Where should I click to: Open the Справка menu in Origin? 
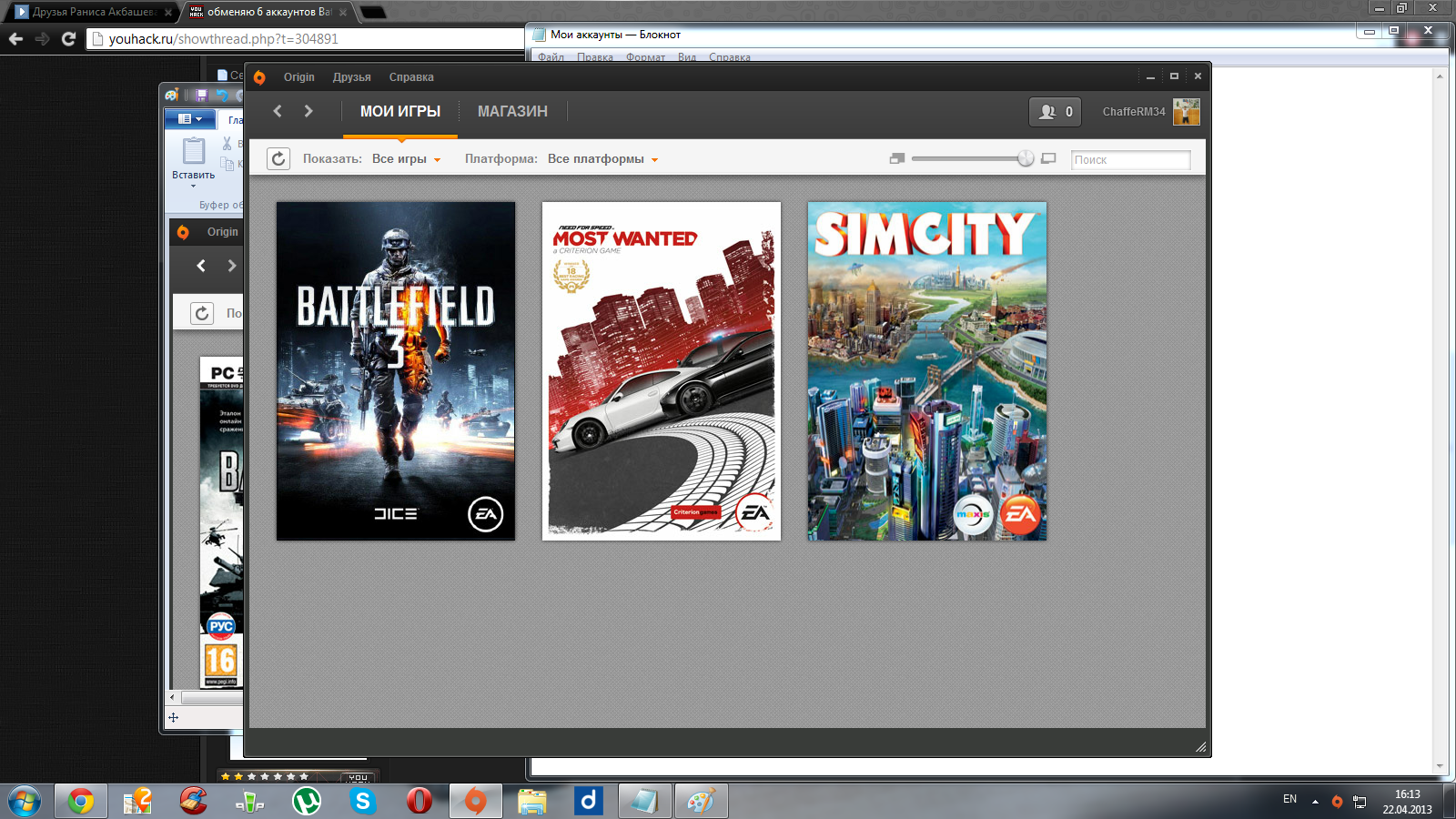tap(411, 77)
